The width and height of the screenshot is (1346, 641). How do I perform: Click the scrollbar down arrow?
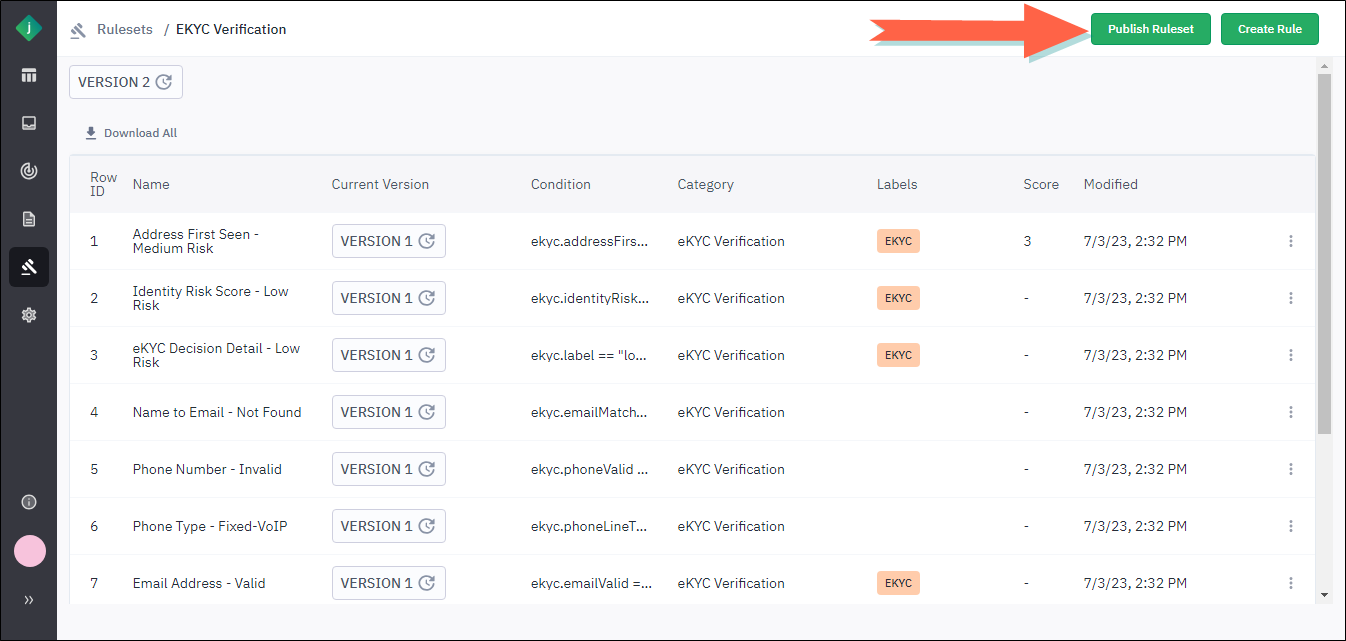click(1324, 594)
